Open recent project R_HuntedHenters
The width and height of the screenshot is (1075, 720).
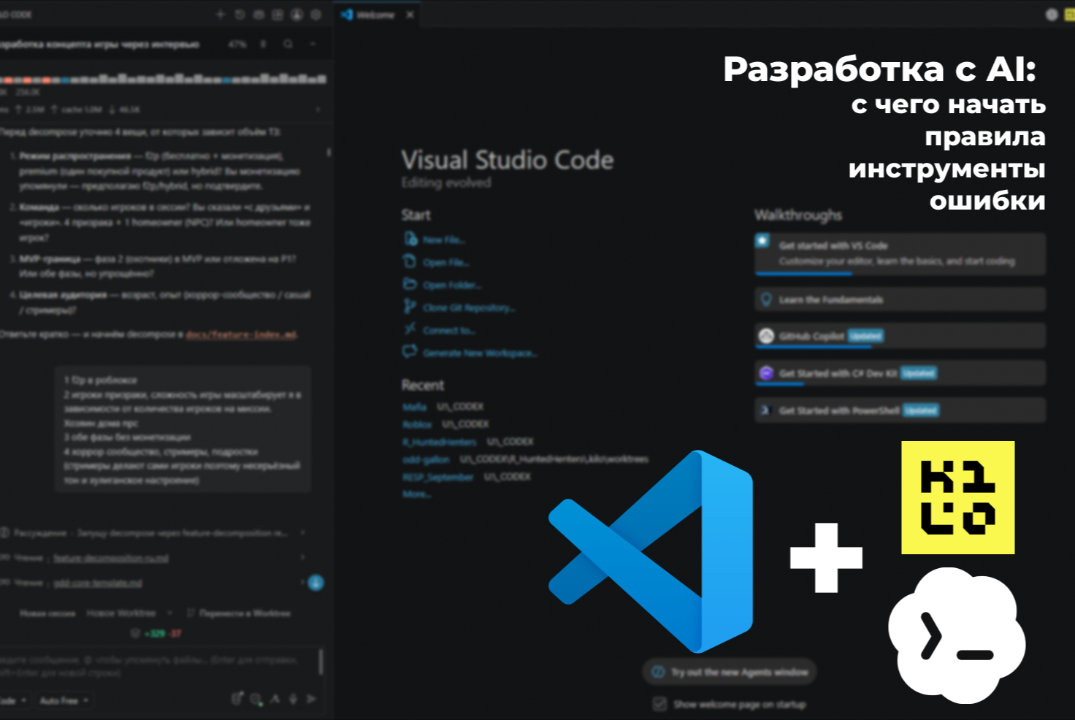tap(439, 442)
